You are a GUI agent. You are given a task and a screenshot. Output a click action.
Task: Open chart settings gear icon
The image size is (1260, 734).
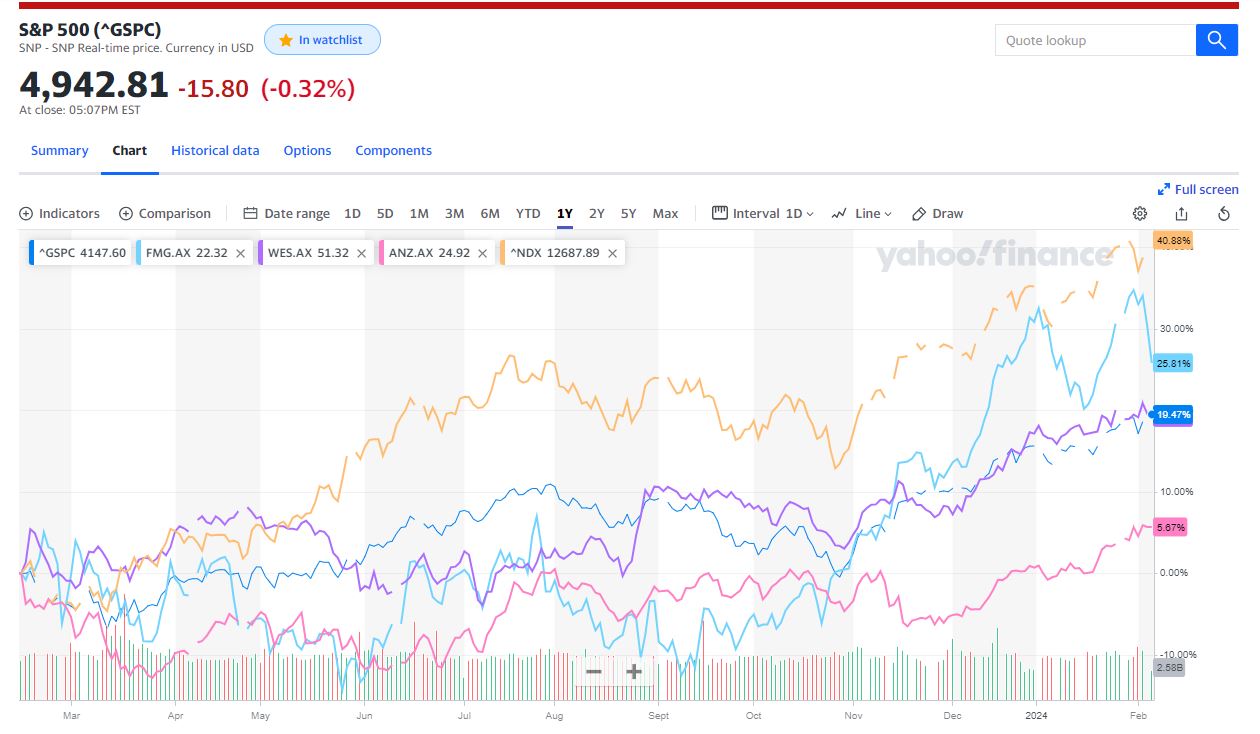[1139, 213]
